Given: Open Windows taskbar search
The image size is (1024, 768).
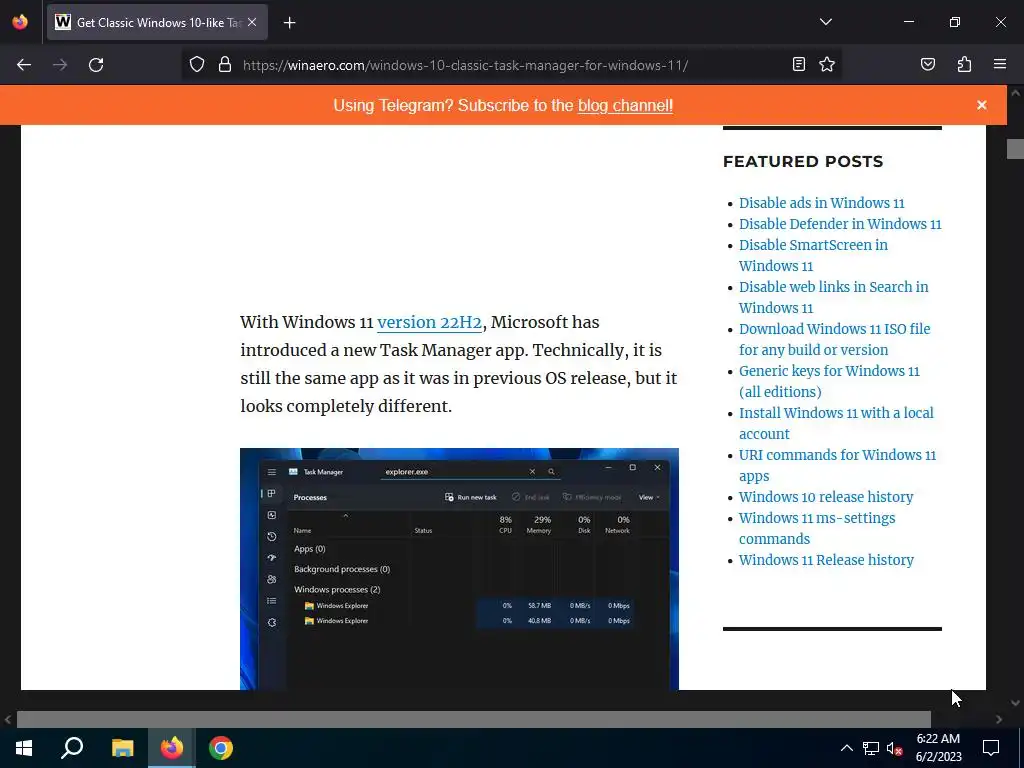Looking at the screenshot, I should [x=72, y=748].
